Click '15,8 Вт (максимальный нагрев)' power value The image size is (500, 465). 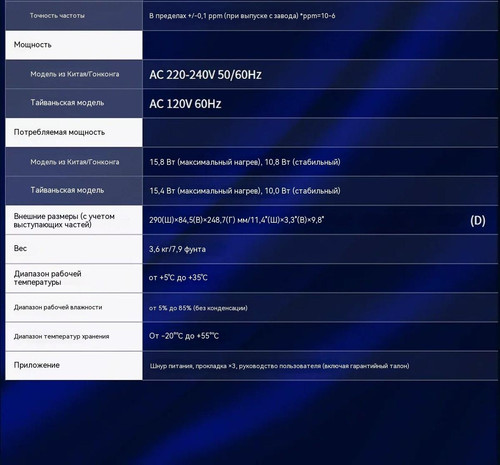[205, 162]
